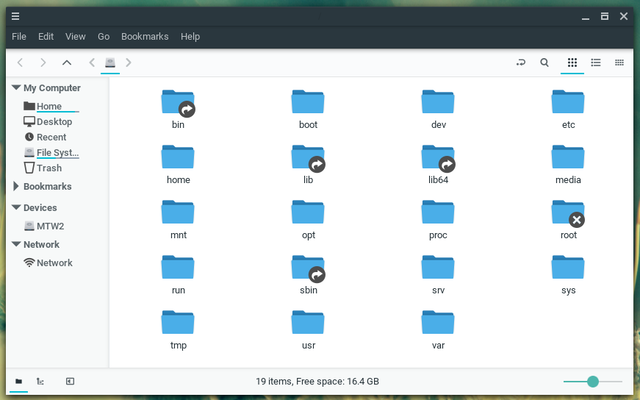Show tree view in sidebar
Image resolution: width=640 pixels, height=400 pixels.
coord(40,381)
